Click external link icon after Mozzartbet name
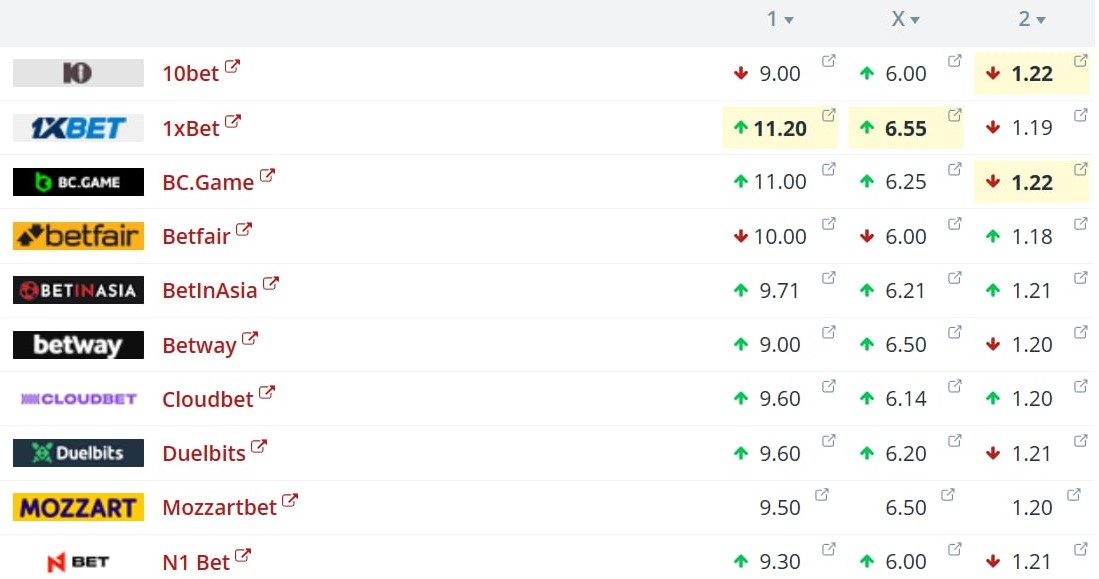The height and width of the screenshot is (579, 1099). 289,500
